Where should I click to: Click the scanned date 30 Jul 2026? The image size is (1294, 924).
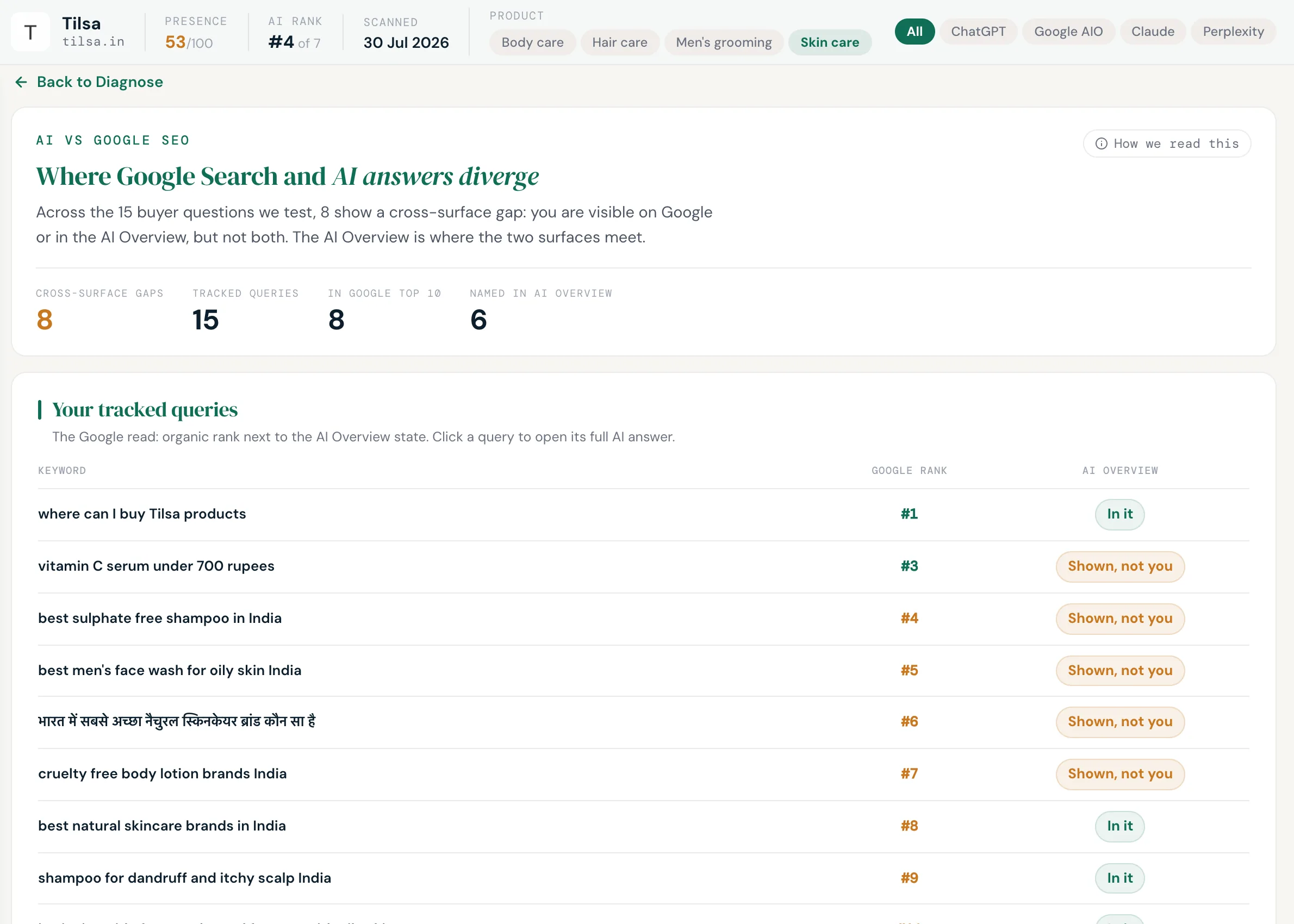(x=406, y=43)
